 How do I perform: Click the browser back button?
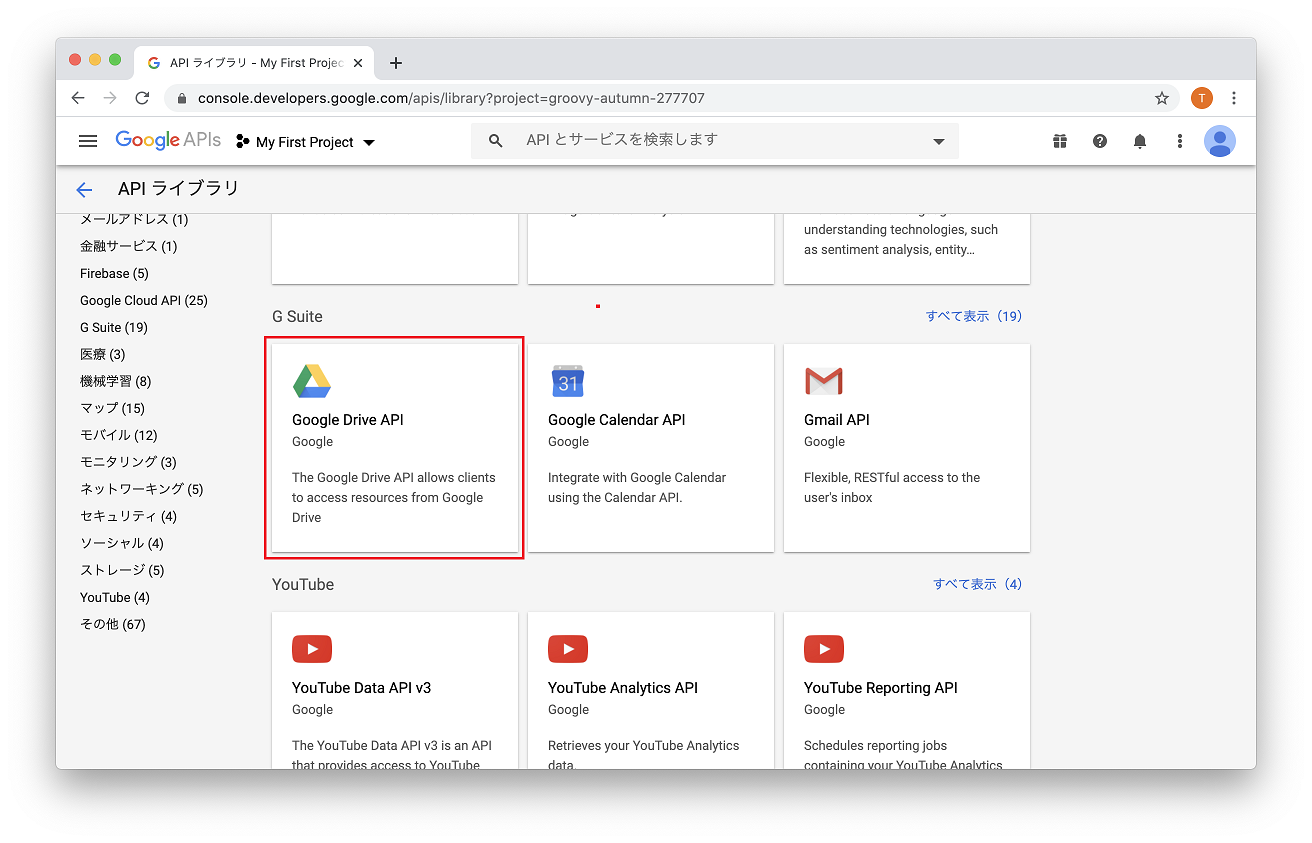(x=78, y=98)
